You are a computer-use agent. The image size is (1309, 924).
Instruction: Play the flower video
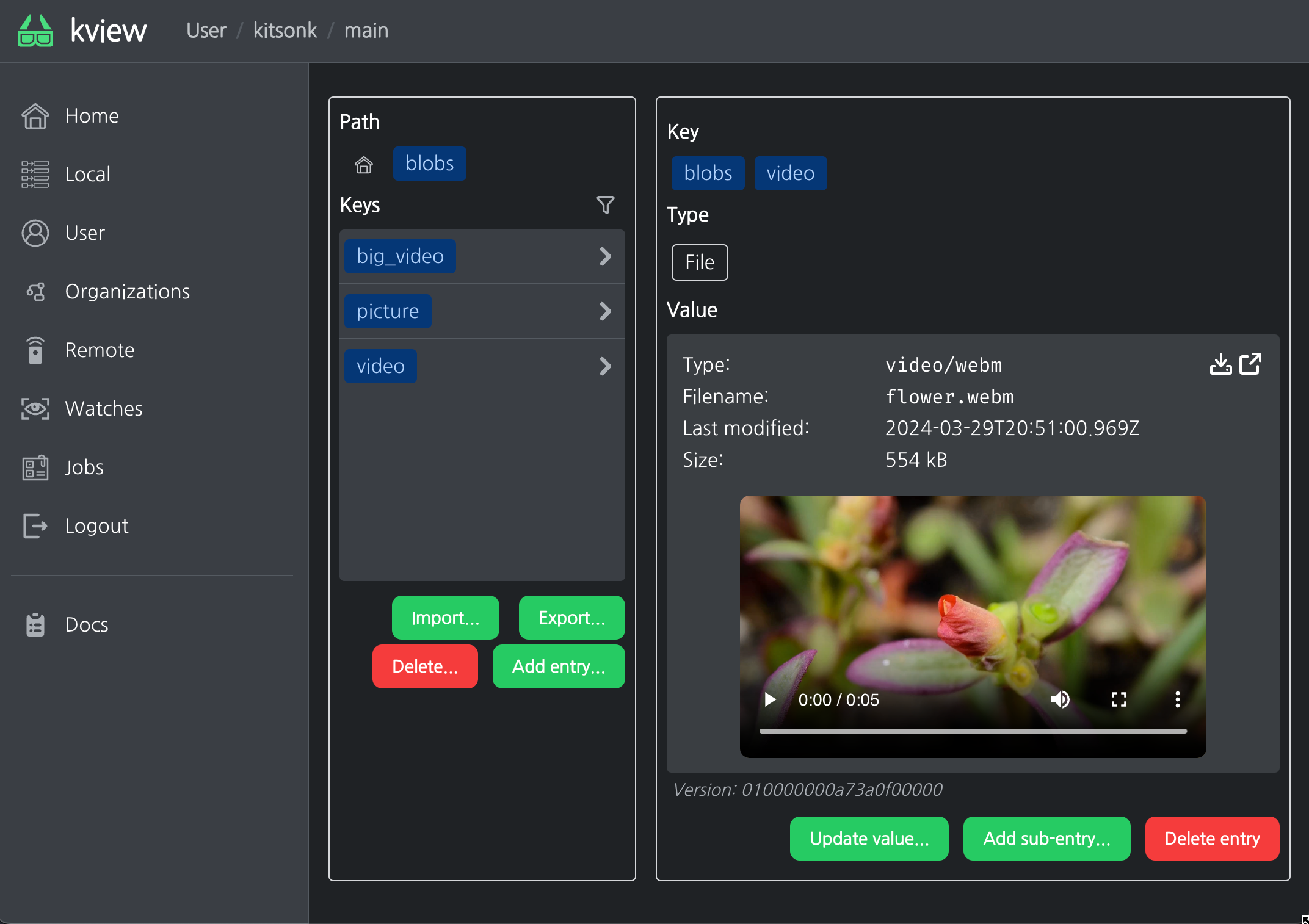click(x=769, y=699)
